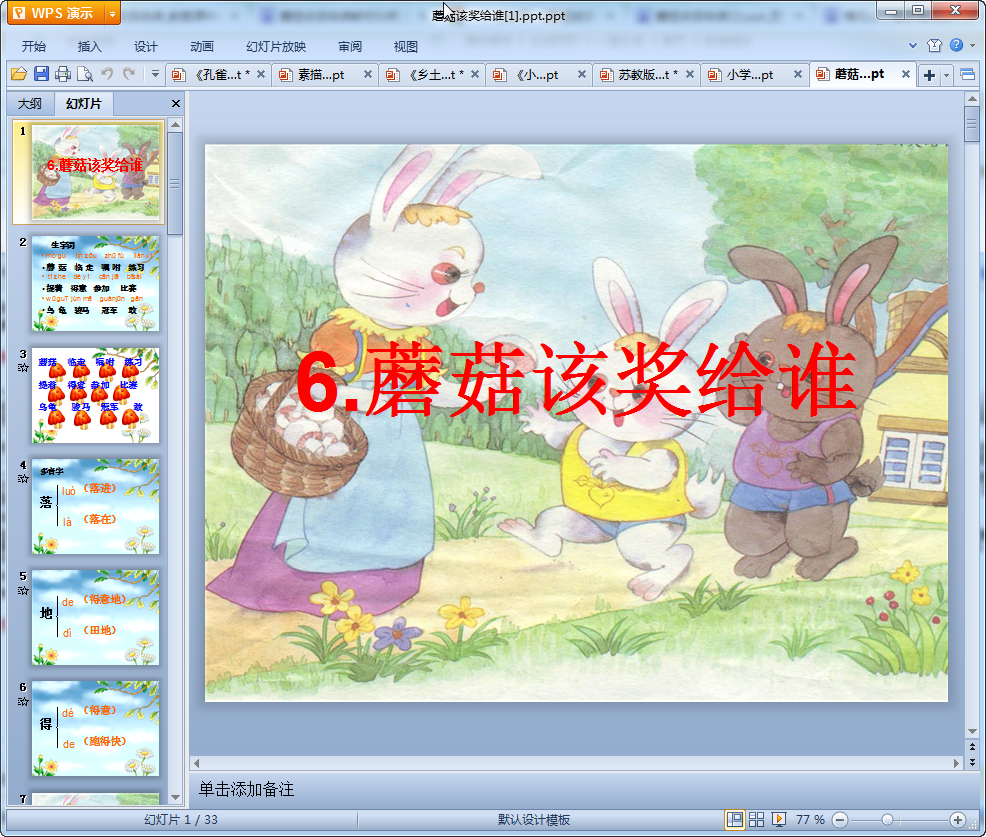Click animation star icon beside slide 6

click(x=23, y=701)
